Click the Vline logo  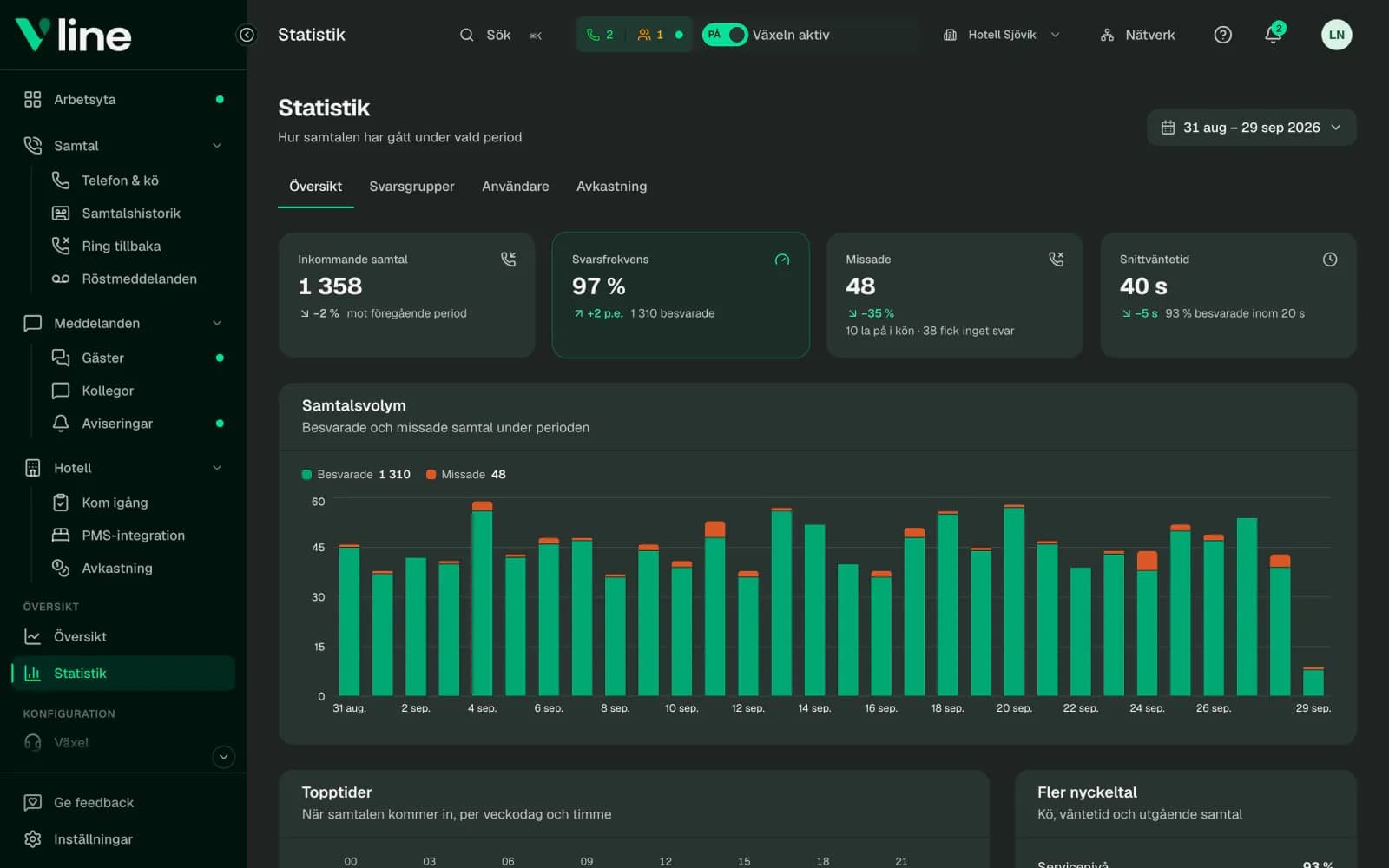click(x=73, y=35)
